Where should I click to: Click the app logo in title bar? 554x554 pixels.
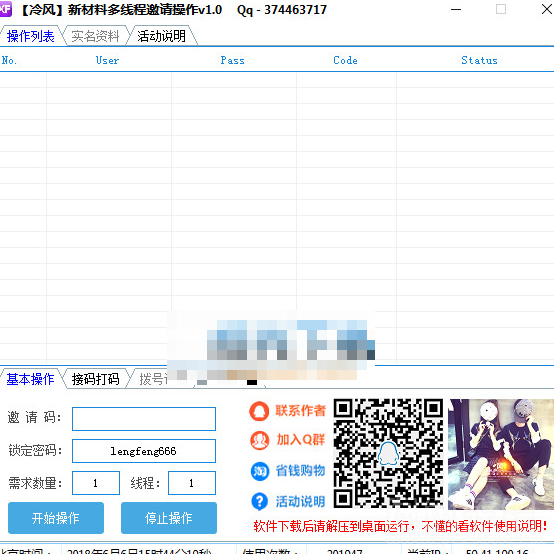pos(5,9)
